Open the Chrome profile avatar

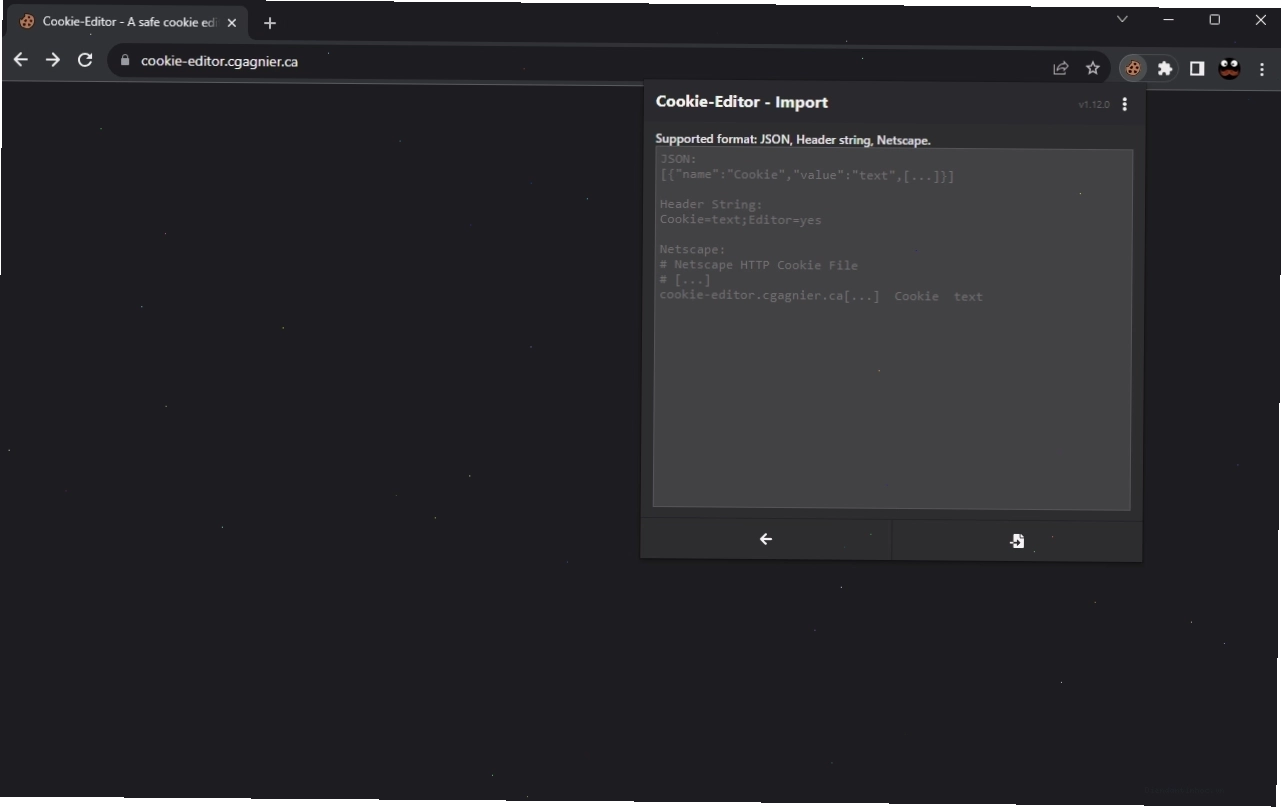(1229, 68)
